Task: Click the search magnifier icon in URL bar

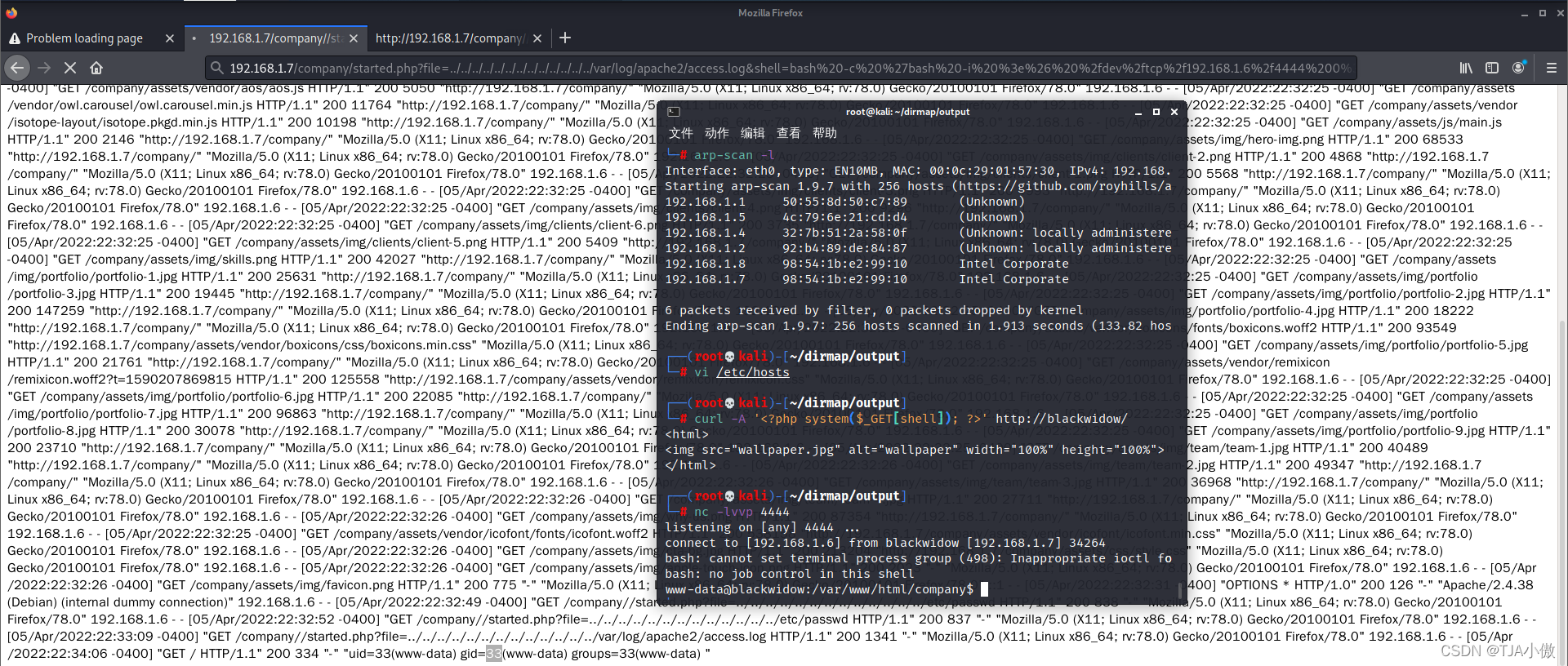Action: tap(216, 68)
